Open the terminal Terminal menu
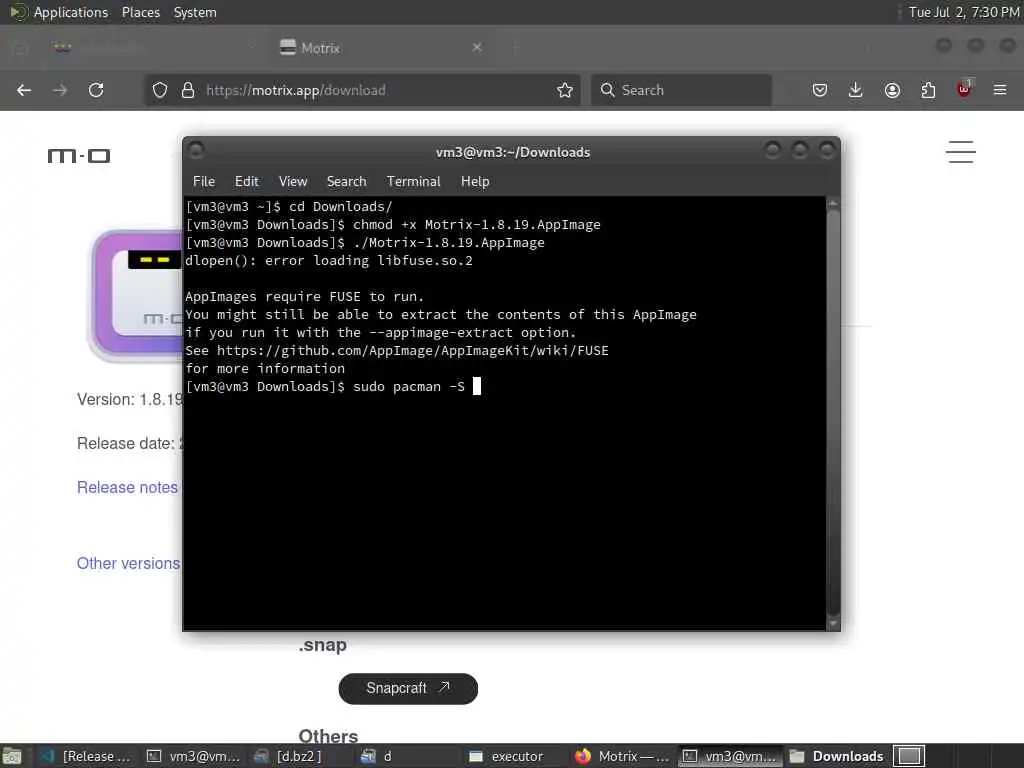 coord(413,182)
